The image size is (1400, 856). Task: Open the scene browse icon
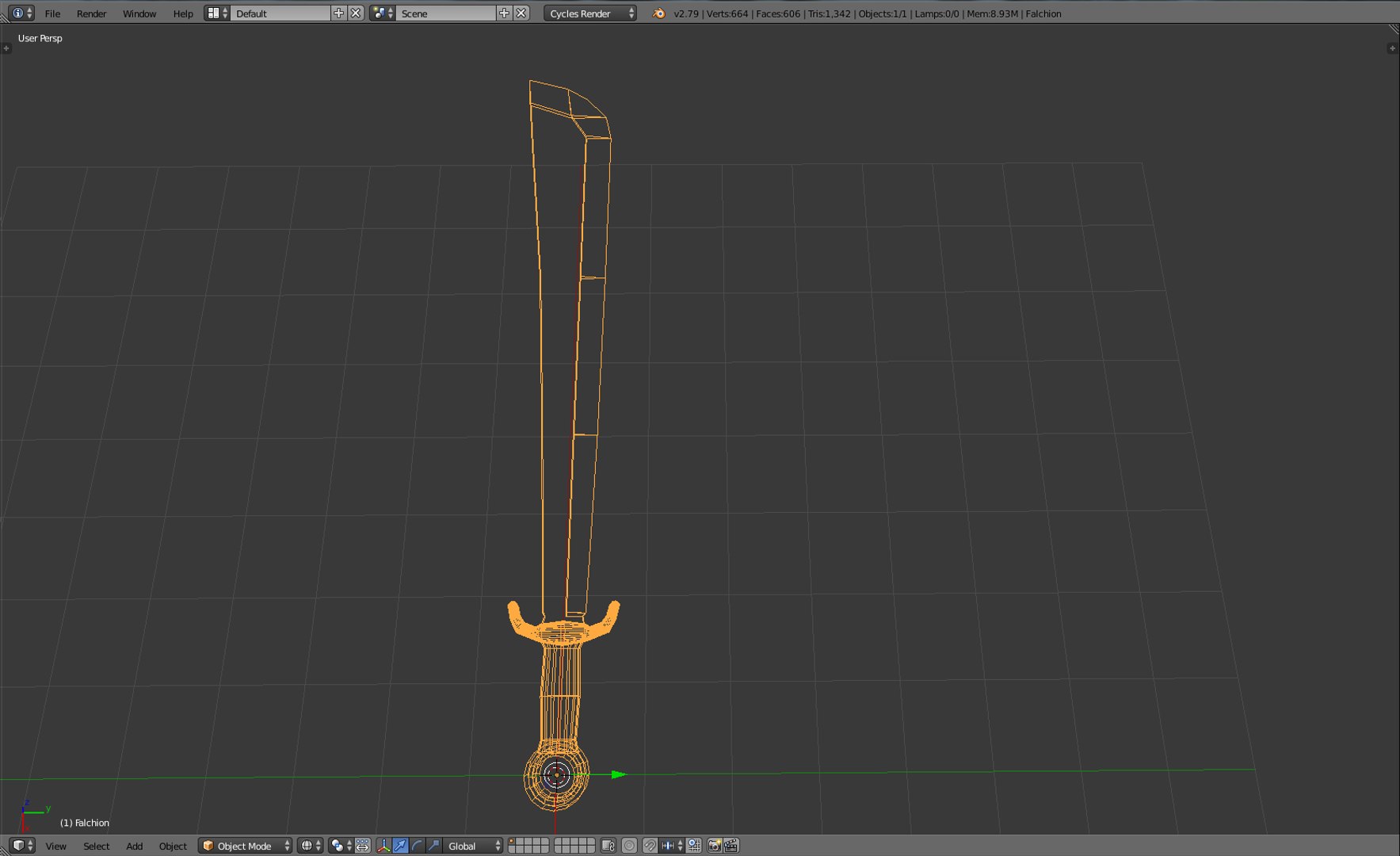(x=382, y=13)
